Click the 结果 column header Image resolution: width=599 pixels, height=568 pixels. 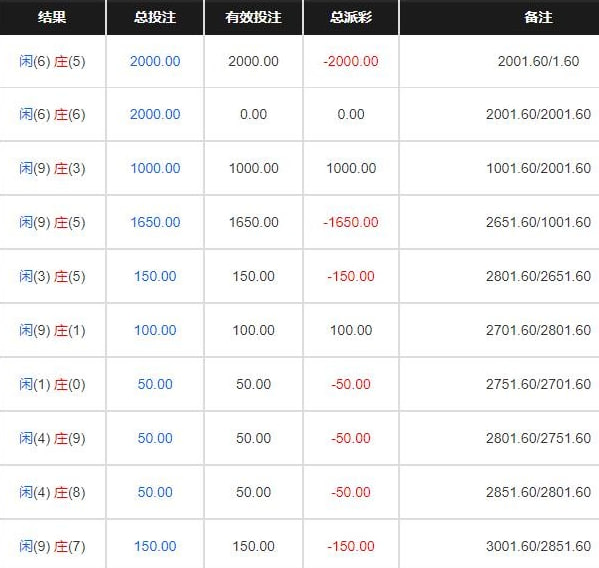52,17
